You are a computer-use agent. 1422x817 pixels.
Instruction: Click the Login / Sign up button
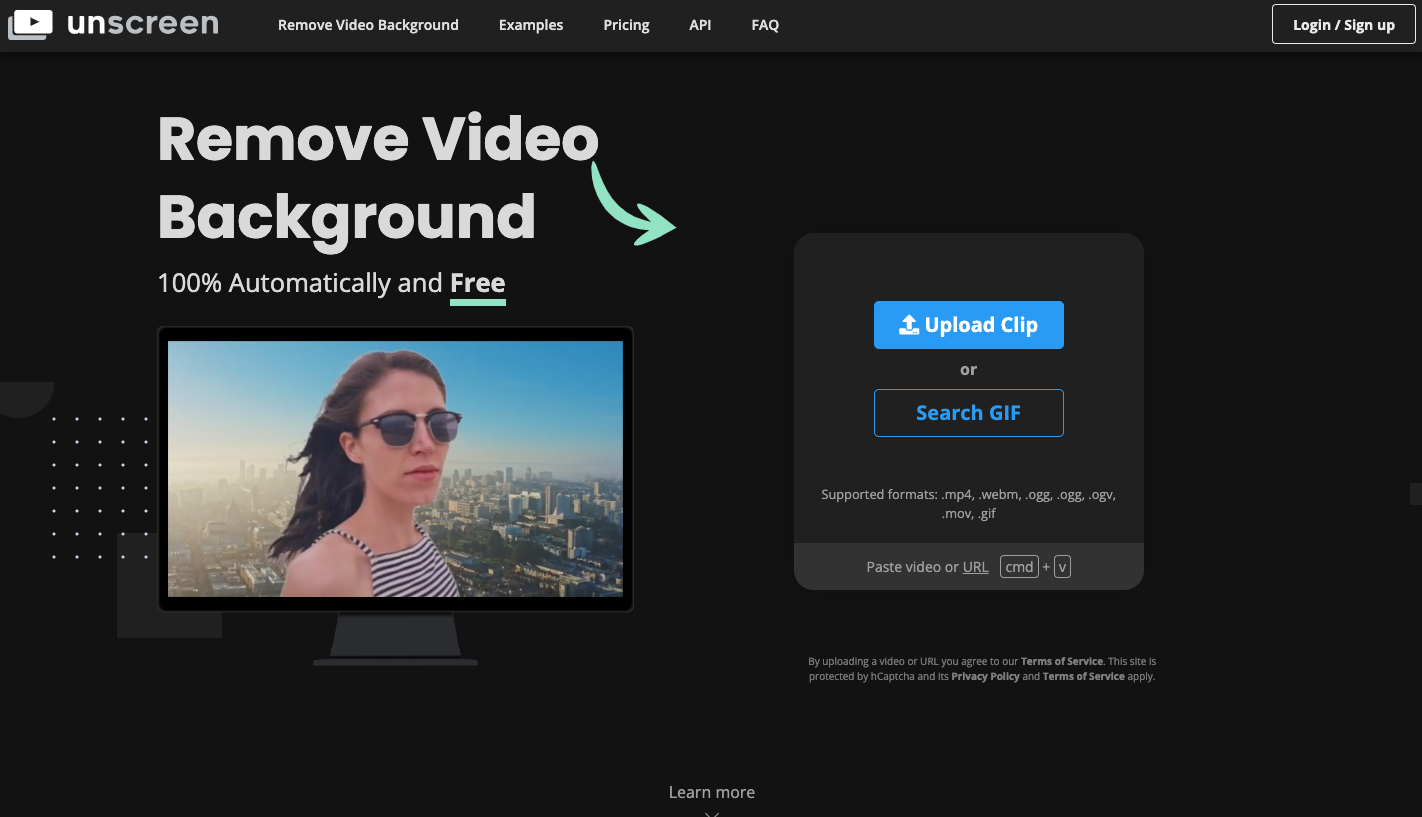(1343, 24)
